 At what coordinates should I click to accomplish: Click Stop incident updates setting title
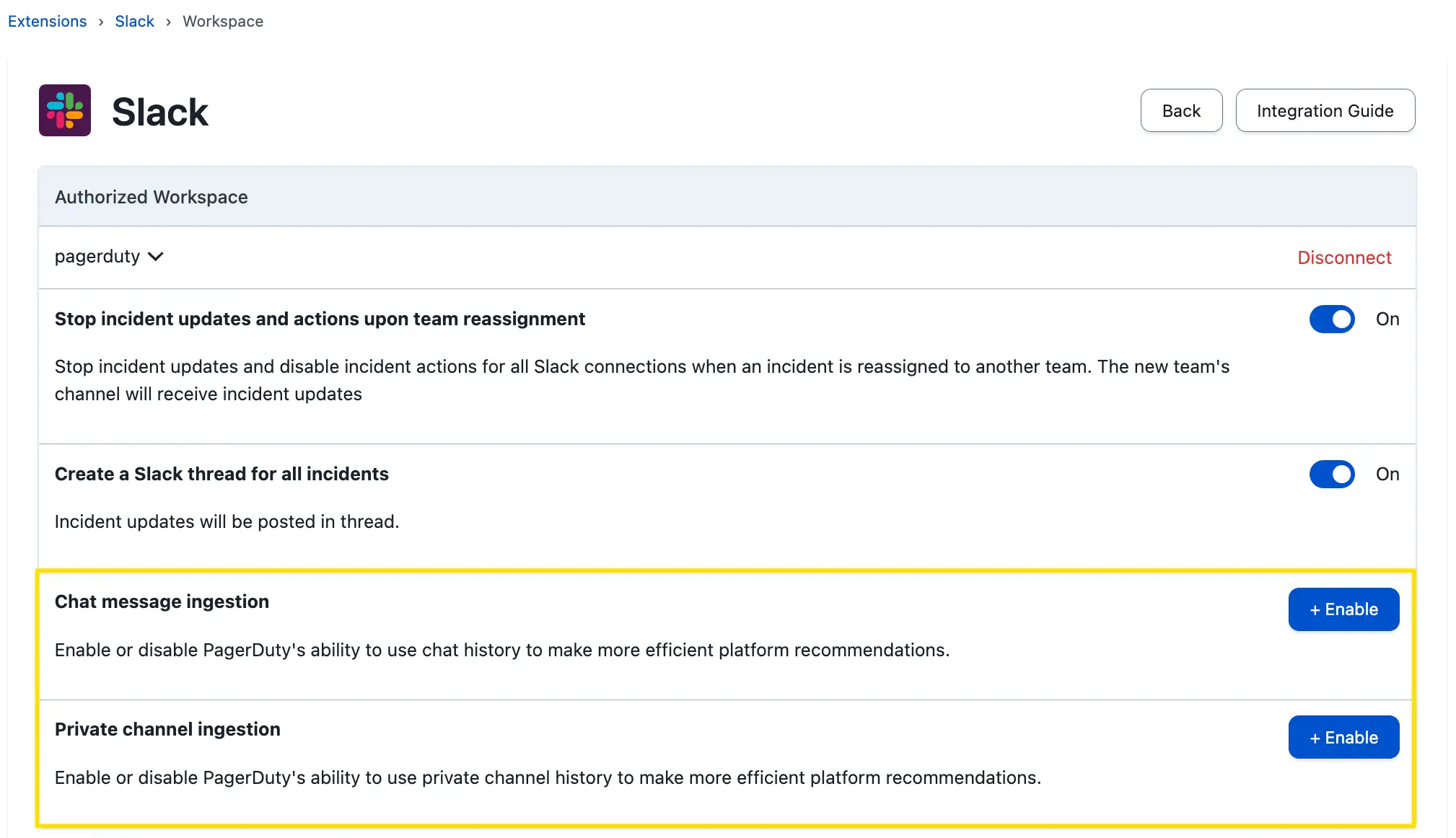coord(320,319)
